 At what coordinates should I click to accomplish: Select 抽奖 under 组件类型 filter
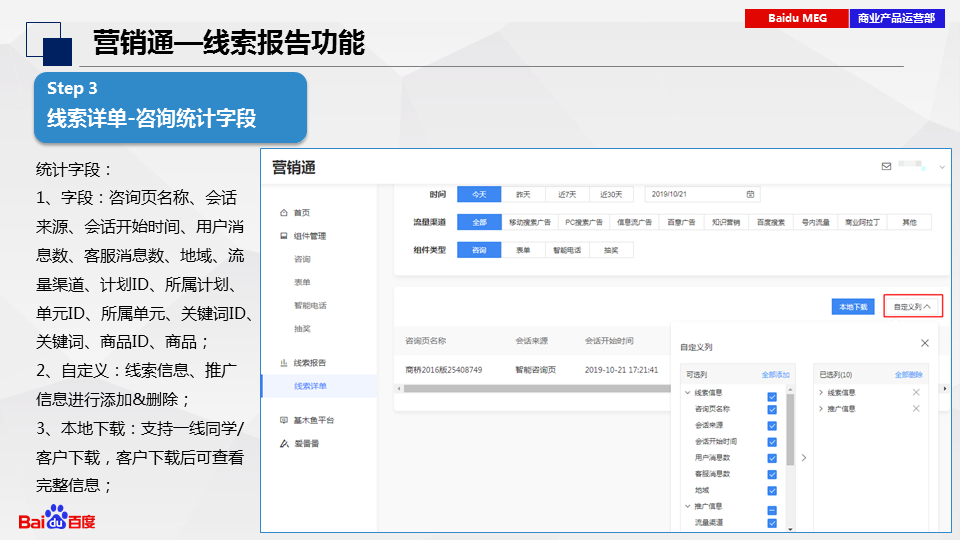pyautogui.click(x=611, y=250)
